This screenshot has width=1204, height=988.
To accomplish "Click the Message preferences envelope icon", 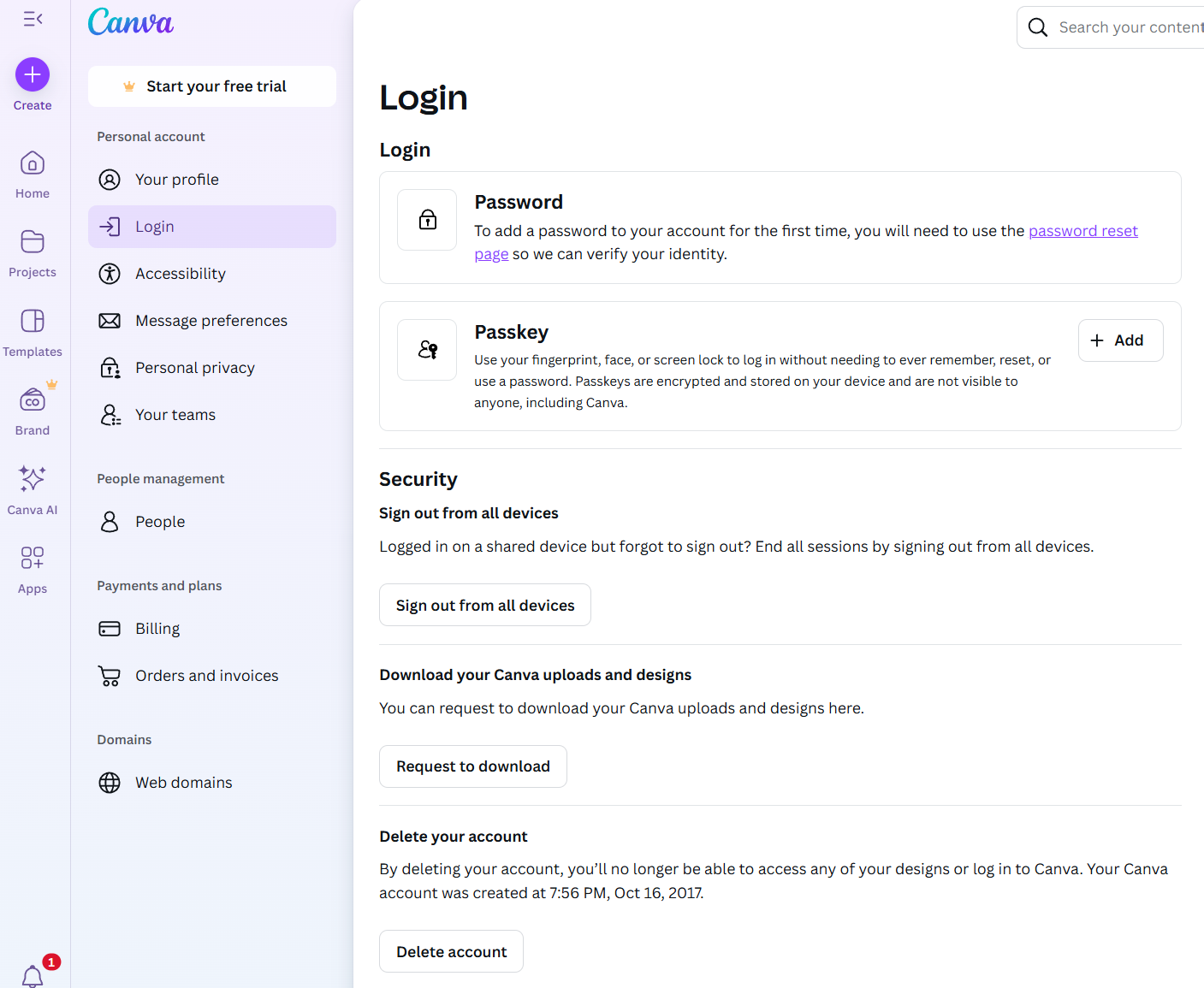I will pos(110,321).
